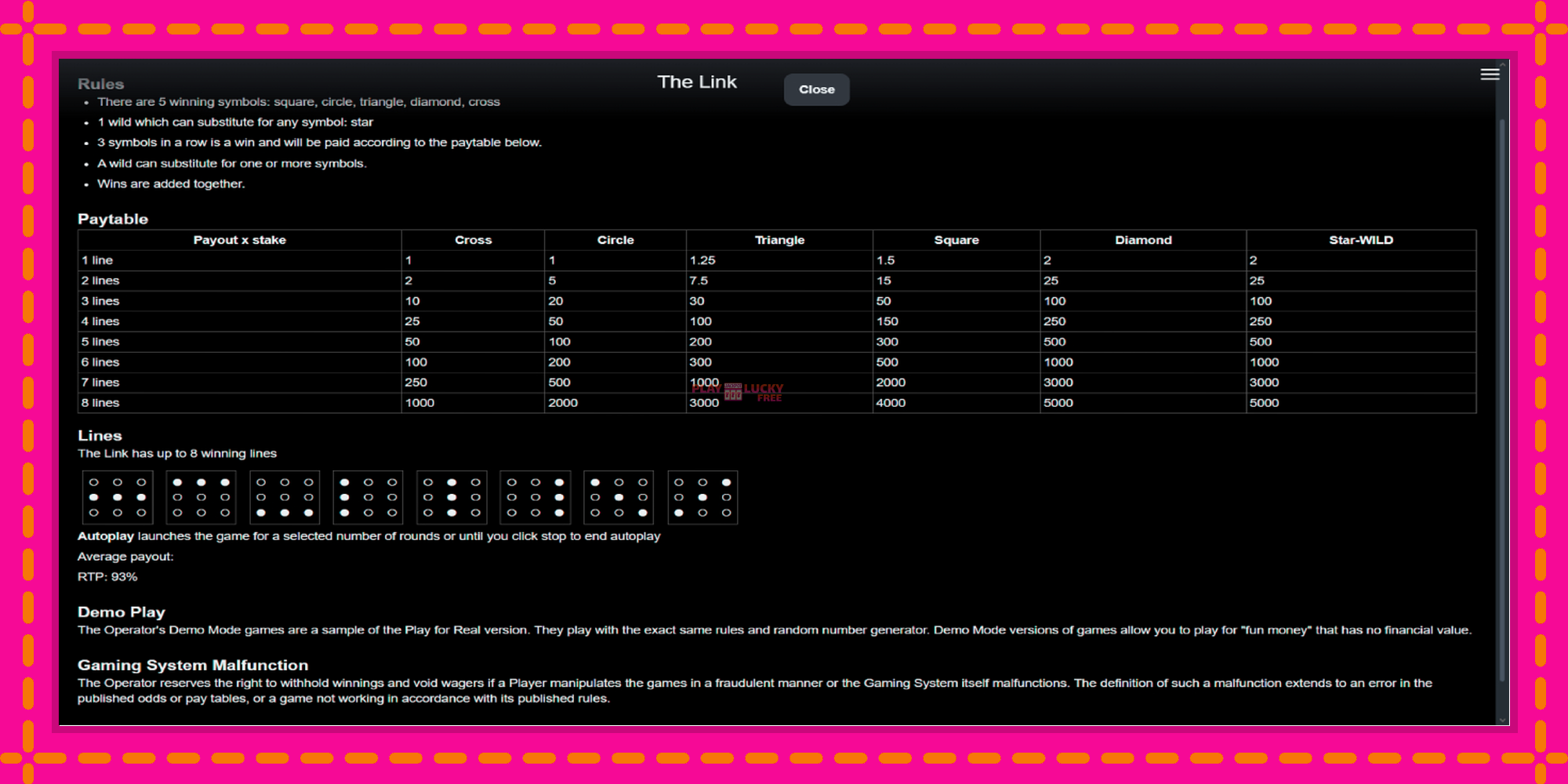Click the '3 lines' row label
Image resolution: width=1568 pixels, height=784 pixels.
[x=100, y=301]
